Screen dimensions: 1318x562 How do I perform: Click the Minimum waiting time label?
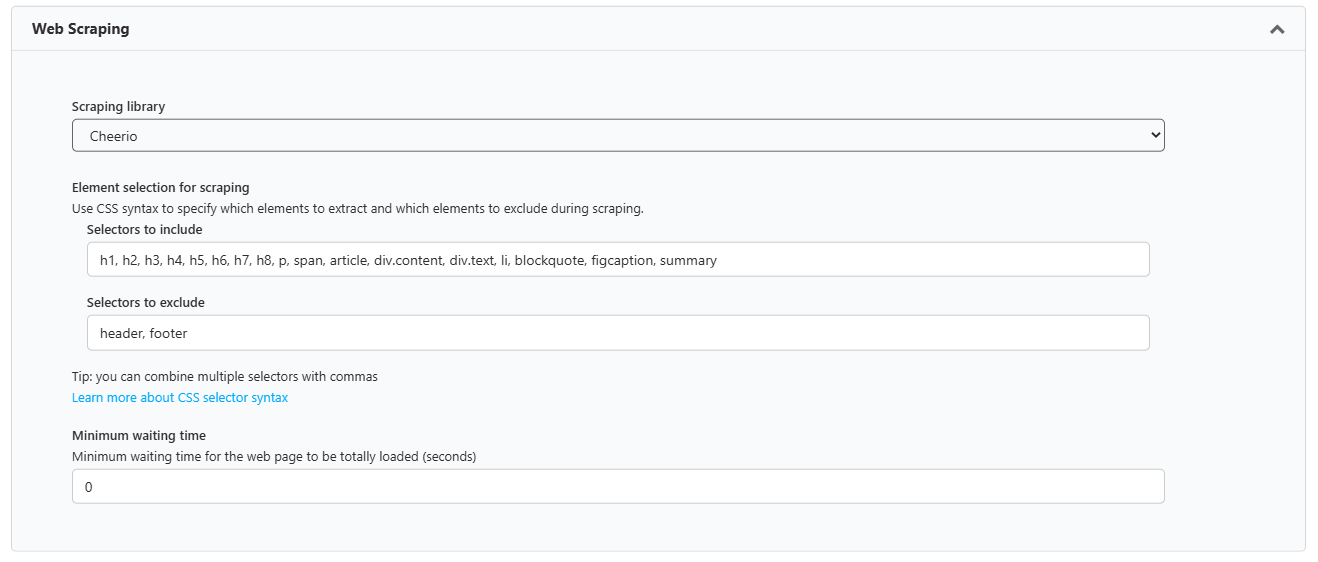point(139,435)
